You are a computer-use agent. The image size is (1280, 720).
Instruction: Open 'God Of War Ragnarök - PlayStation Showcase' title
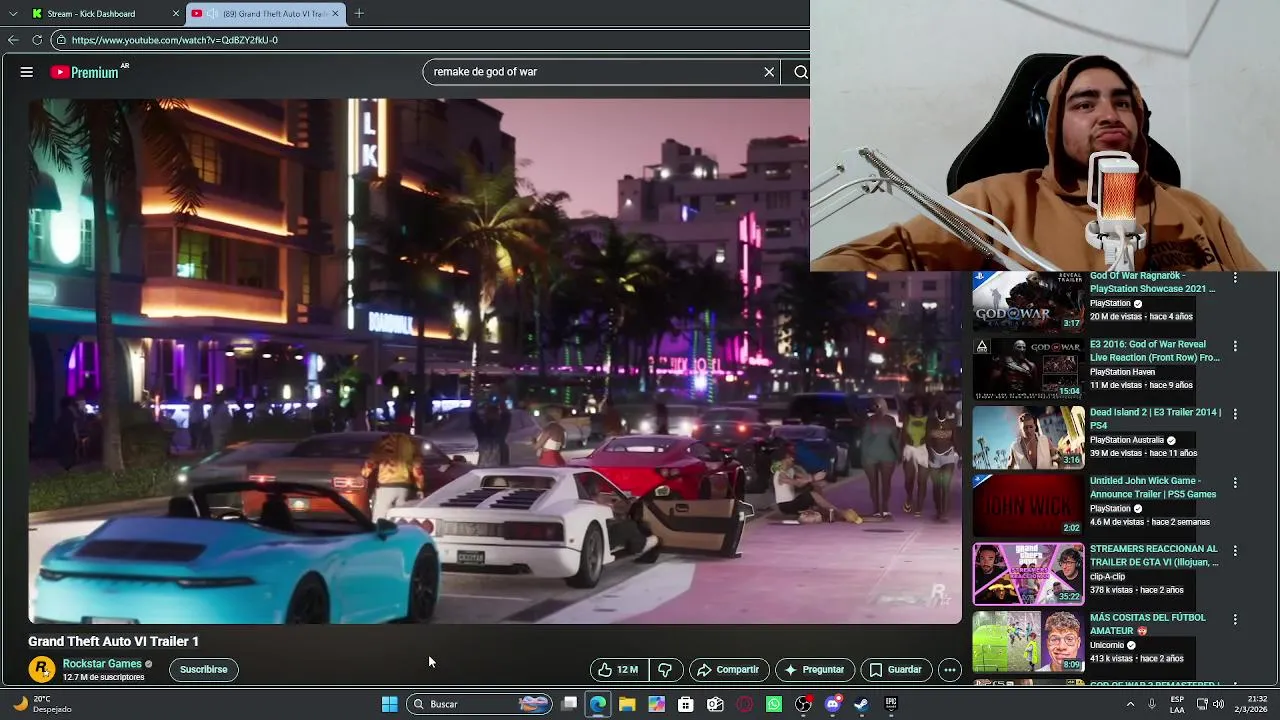pyautogui.click(x=1152, y=282)
